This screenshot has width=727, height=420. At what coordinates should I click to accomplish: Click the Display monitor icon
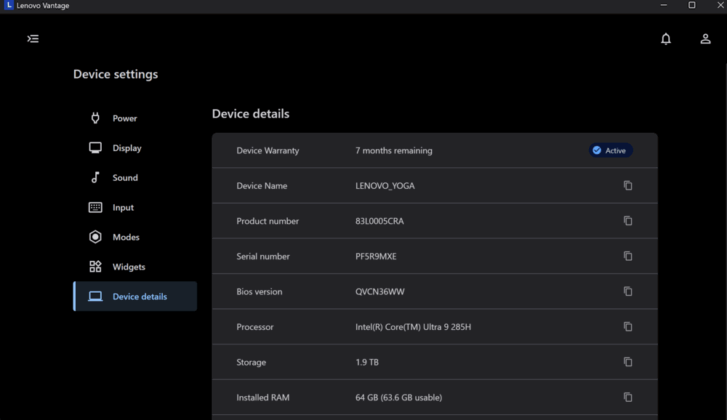point(95,148)
